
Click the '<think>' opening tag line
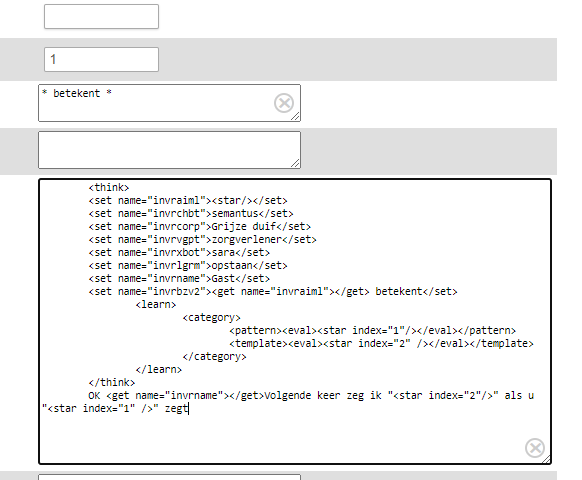coord(109,187)
